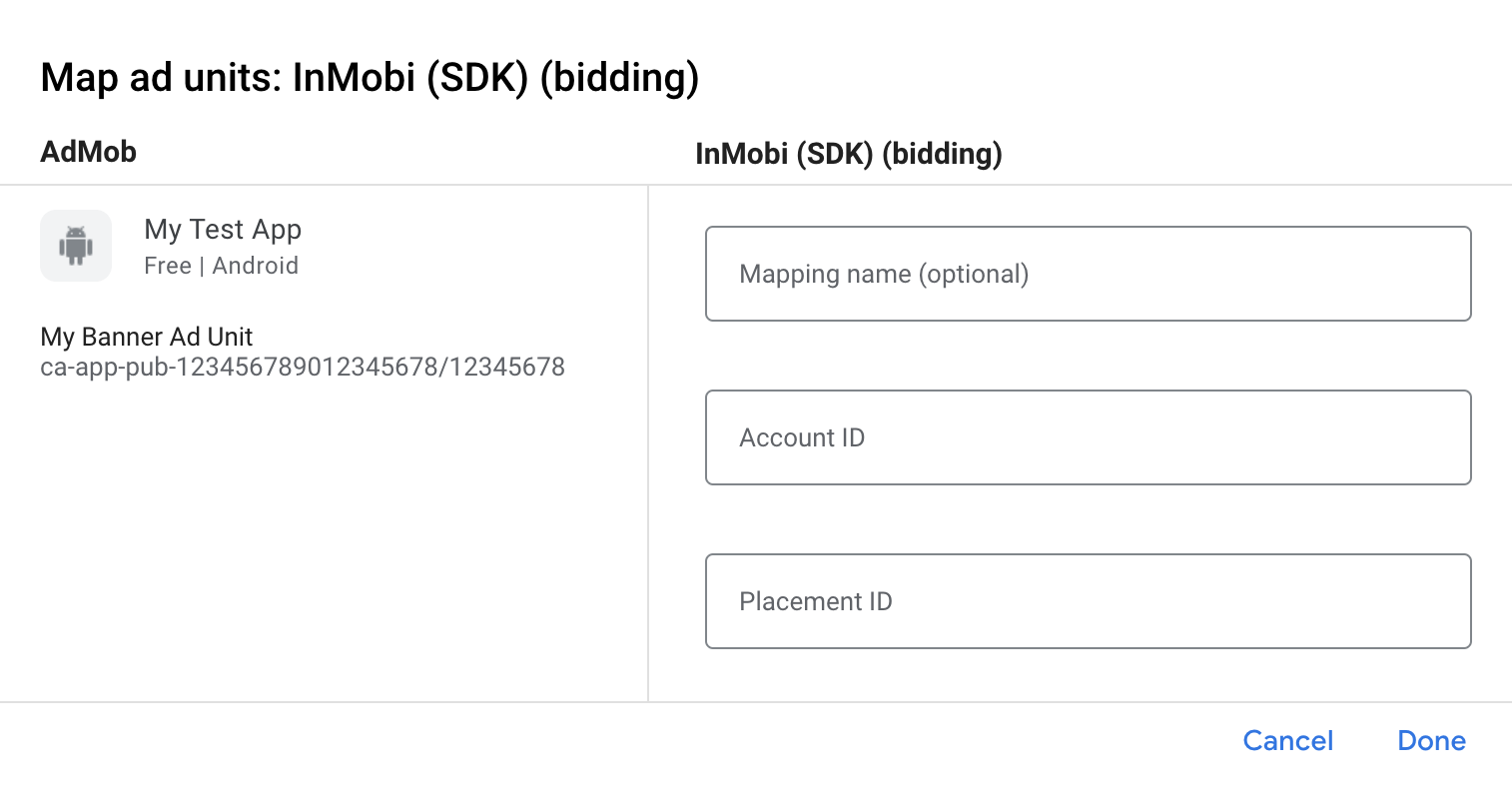Image resolution: width=1512 pixels, height=811 pixels.
Task: Click the Map ad units dialog title
Action: pos(370,78)
